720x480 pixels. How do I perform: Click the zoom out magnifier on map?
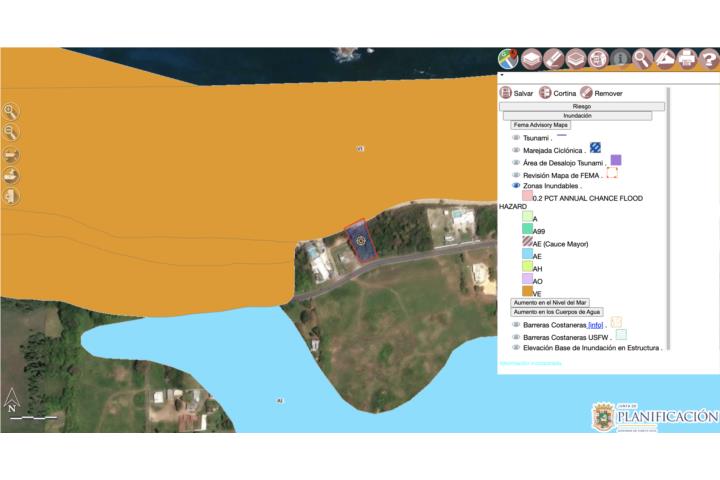pyautogui.click(x=11, y=133)
